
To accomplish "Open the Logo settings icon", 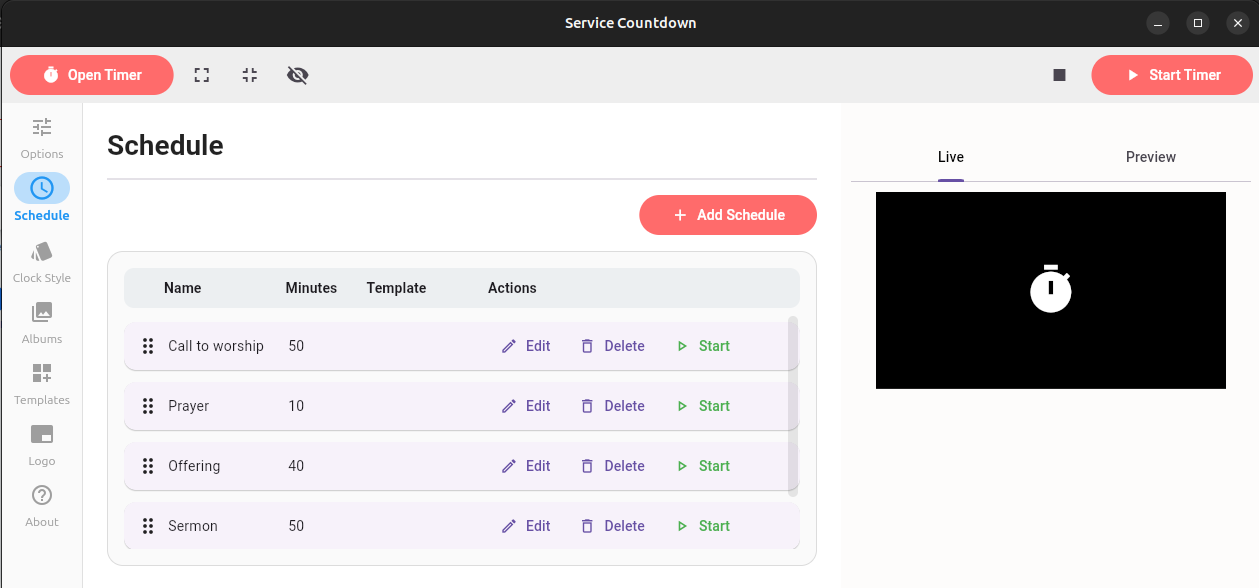I will pyautogui.click(x=41, y=435).
